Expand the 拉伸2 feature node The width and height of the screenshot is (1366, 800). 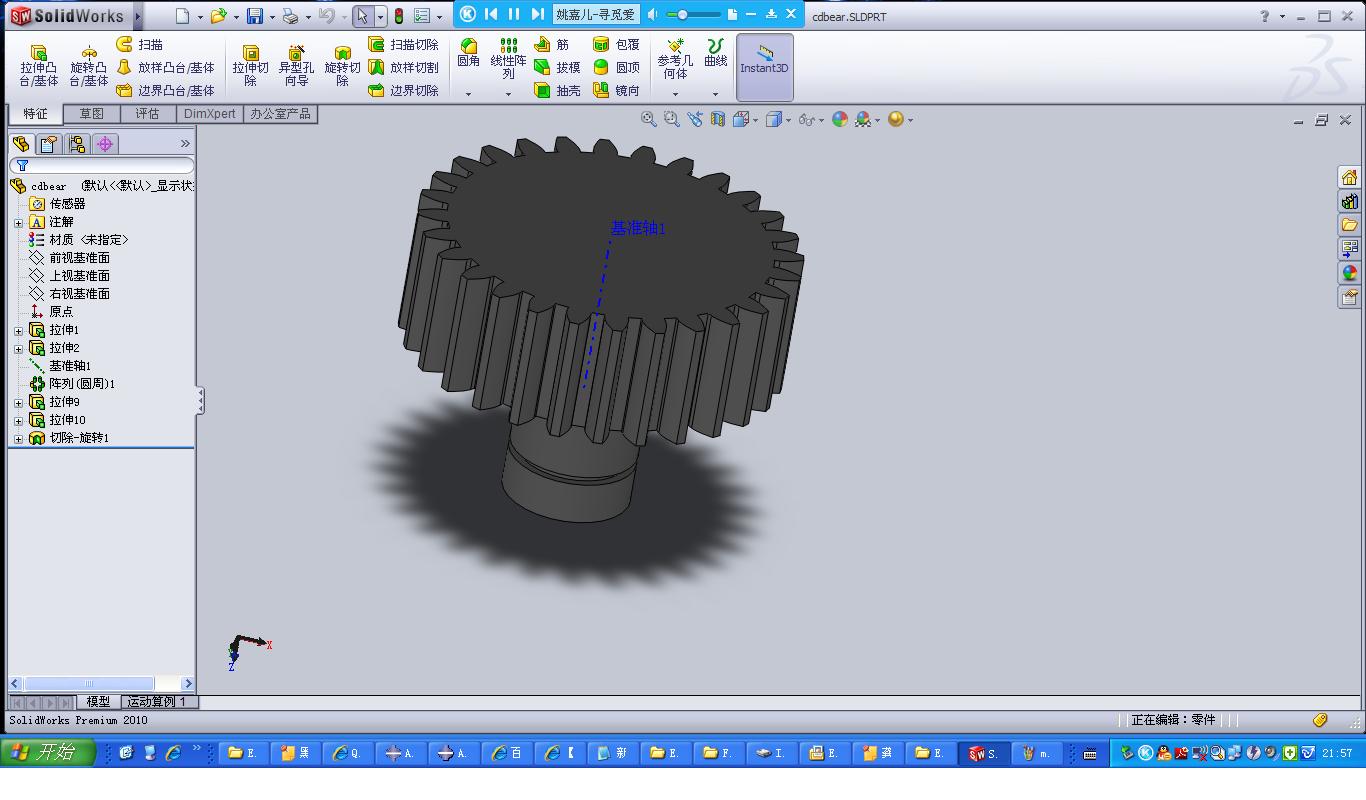click(x=18, y=348)
